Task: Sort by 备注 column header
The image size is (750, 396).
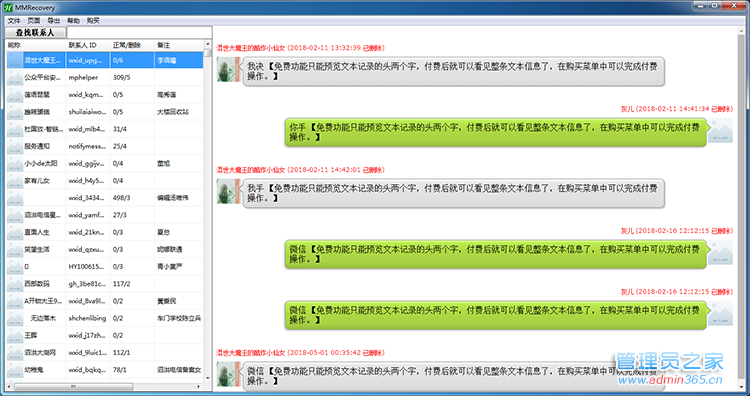Action: coord(179,45)
